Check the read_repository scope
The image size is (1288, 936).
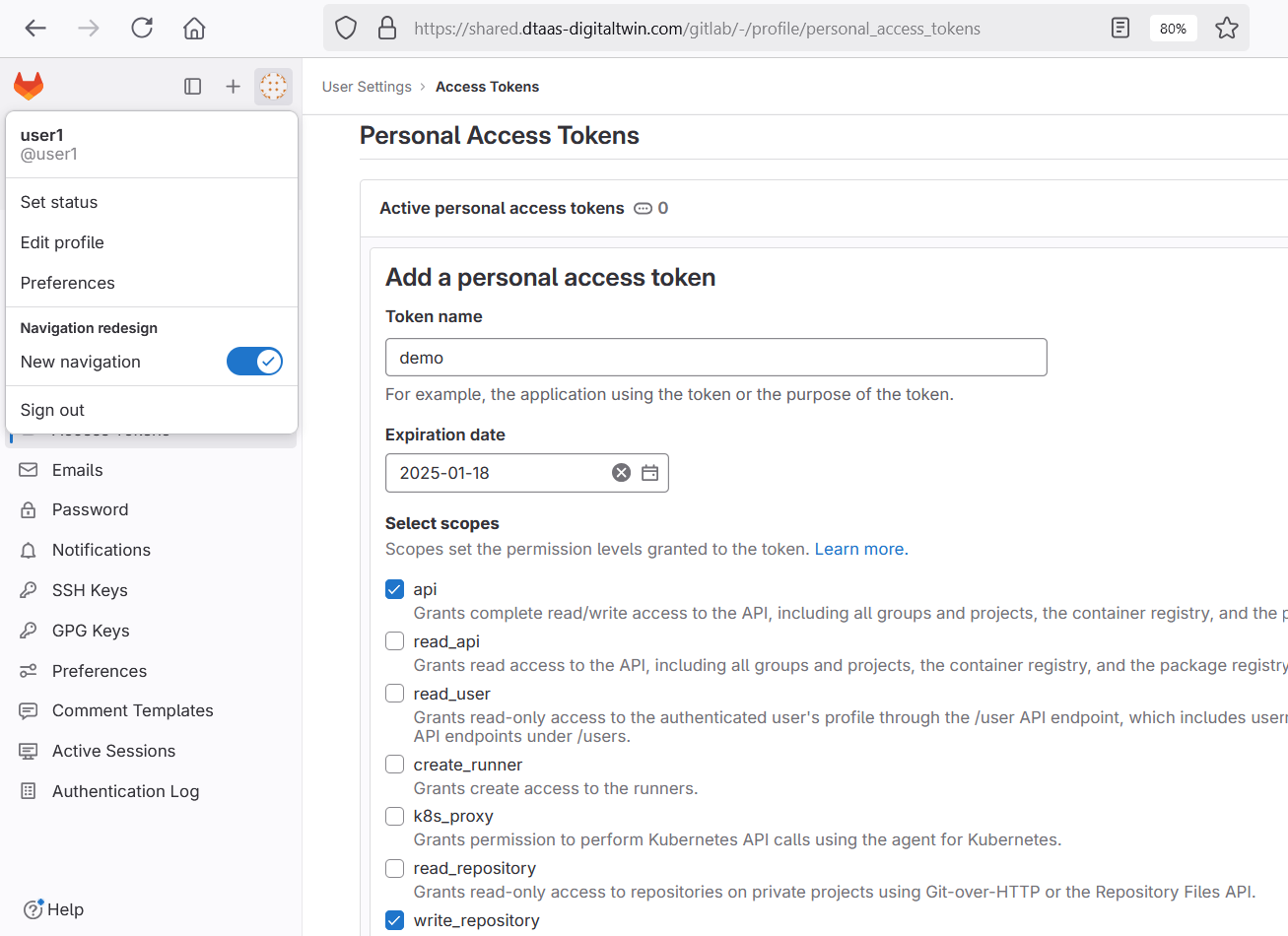[395, 868]
